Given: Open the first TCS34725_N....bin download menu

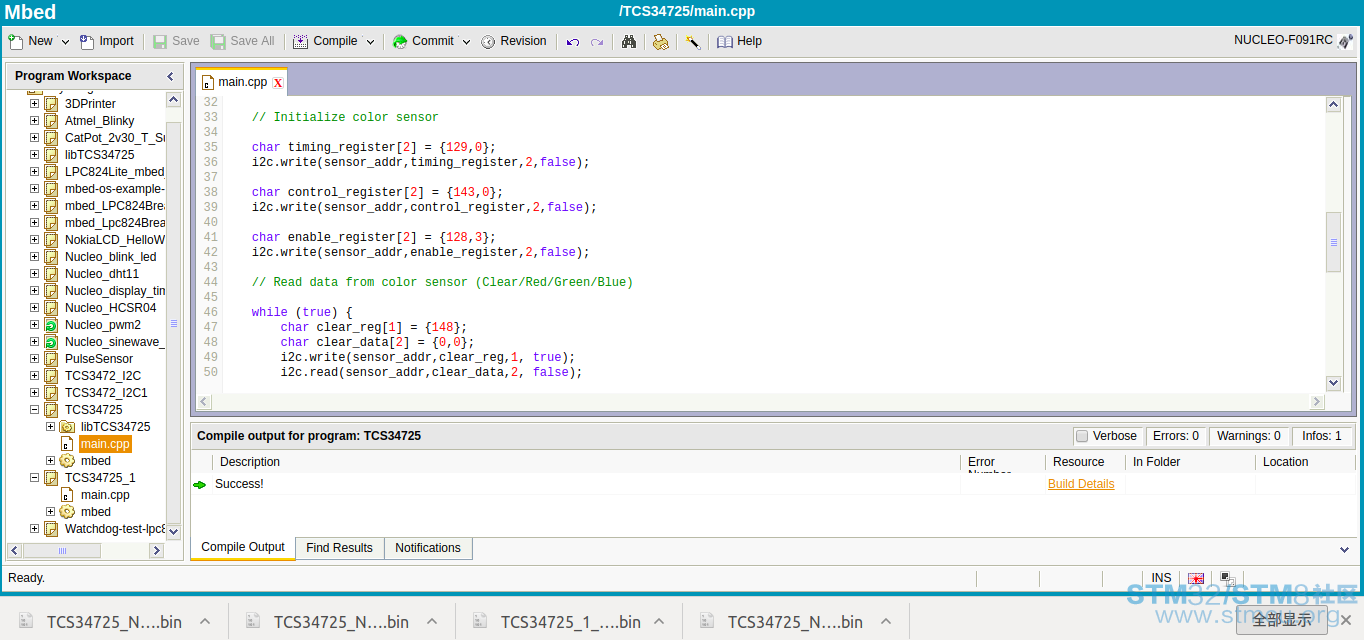Looking at the screenshot, I should [x=204, y=621].
